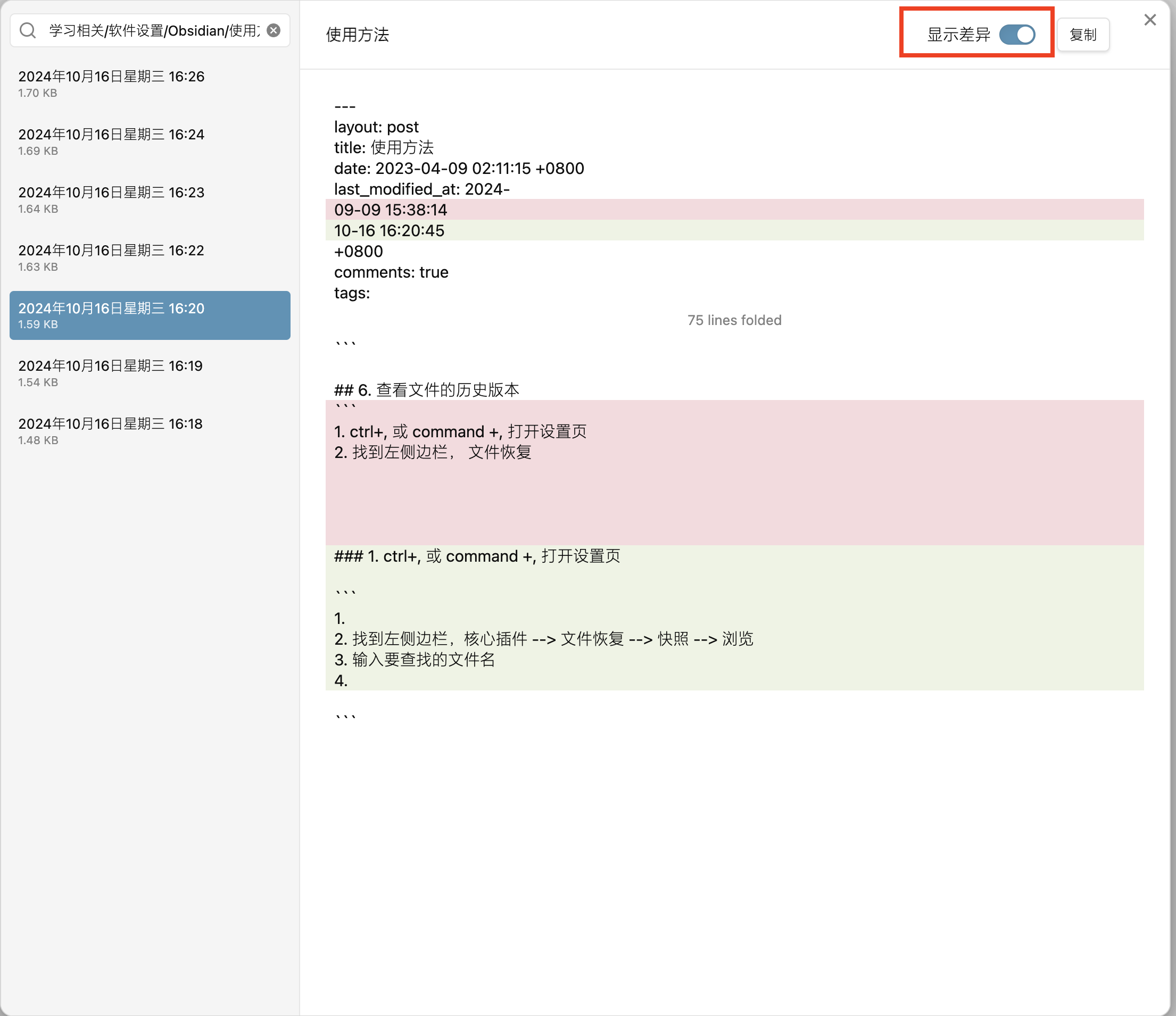
Task: Click heading ## 6. 查看文件的历史版本
Action: (427, 390)
